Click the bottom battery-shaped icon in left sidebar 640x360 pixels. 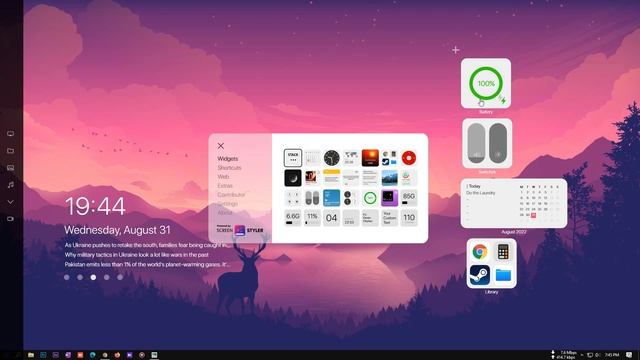pyautogui.click(x=11, y=219)
